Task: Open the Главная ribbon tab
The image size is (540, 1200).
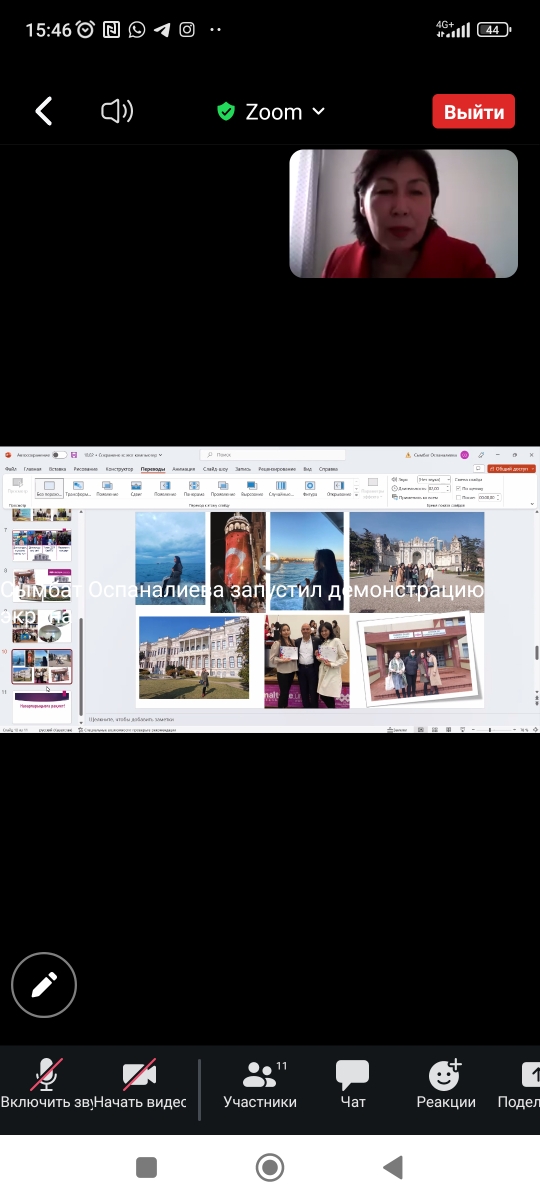Action: tap(33, 469)
